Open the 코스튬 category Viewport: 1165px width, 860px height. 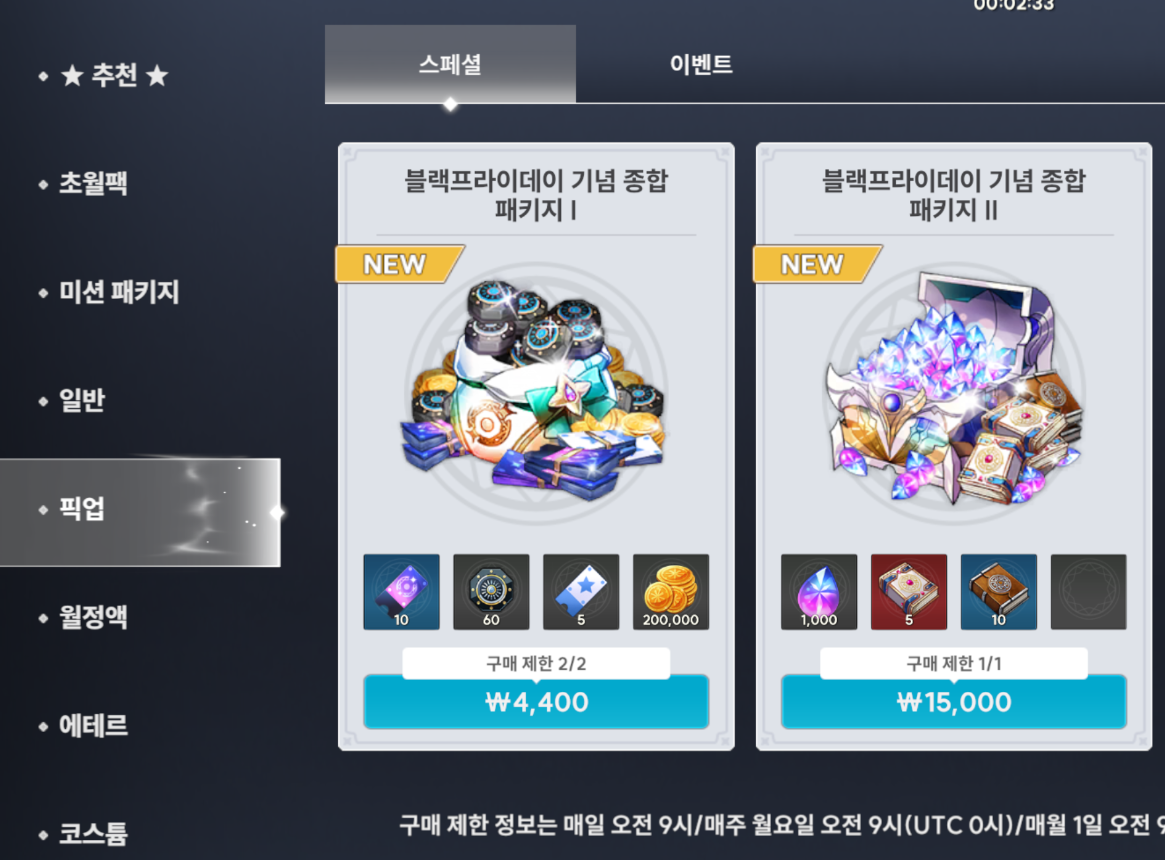[93, 833]
